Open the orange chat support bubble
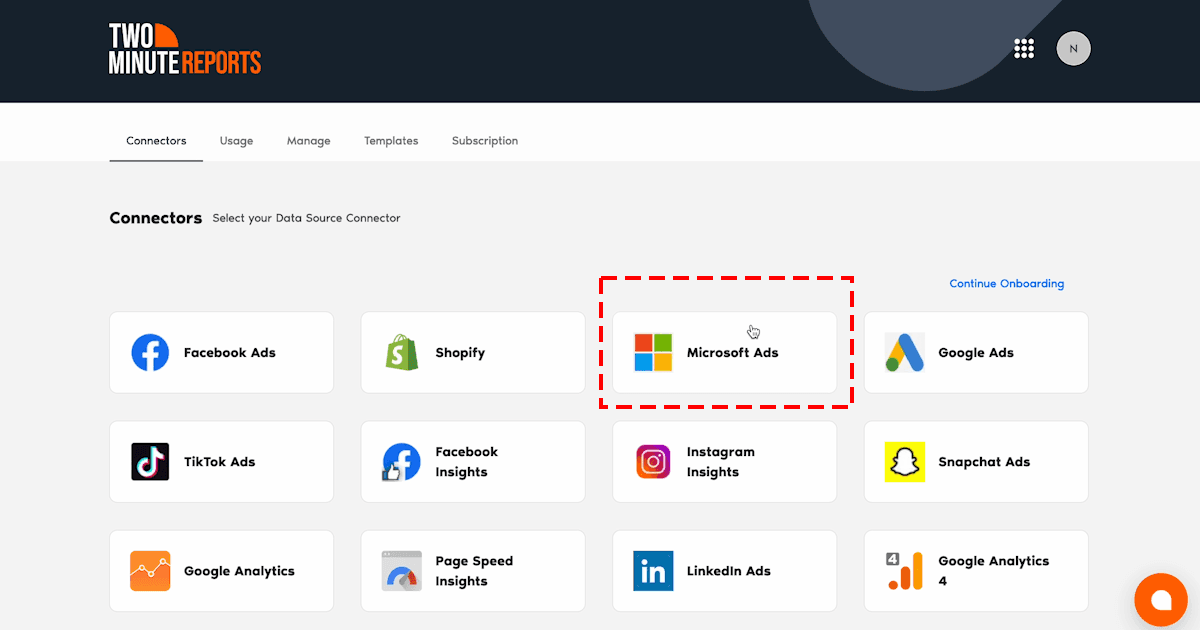1200x630 pixels. pyautogui.click(x=1160, y=600)
